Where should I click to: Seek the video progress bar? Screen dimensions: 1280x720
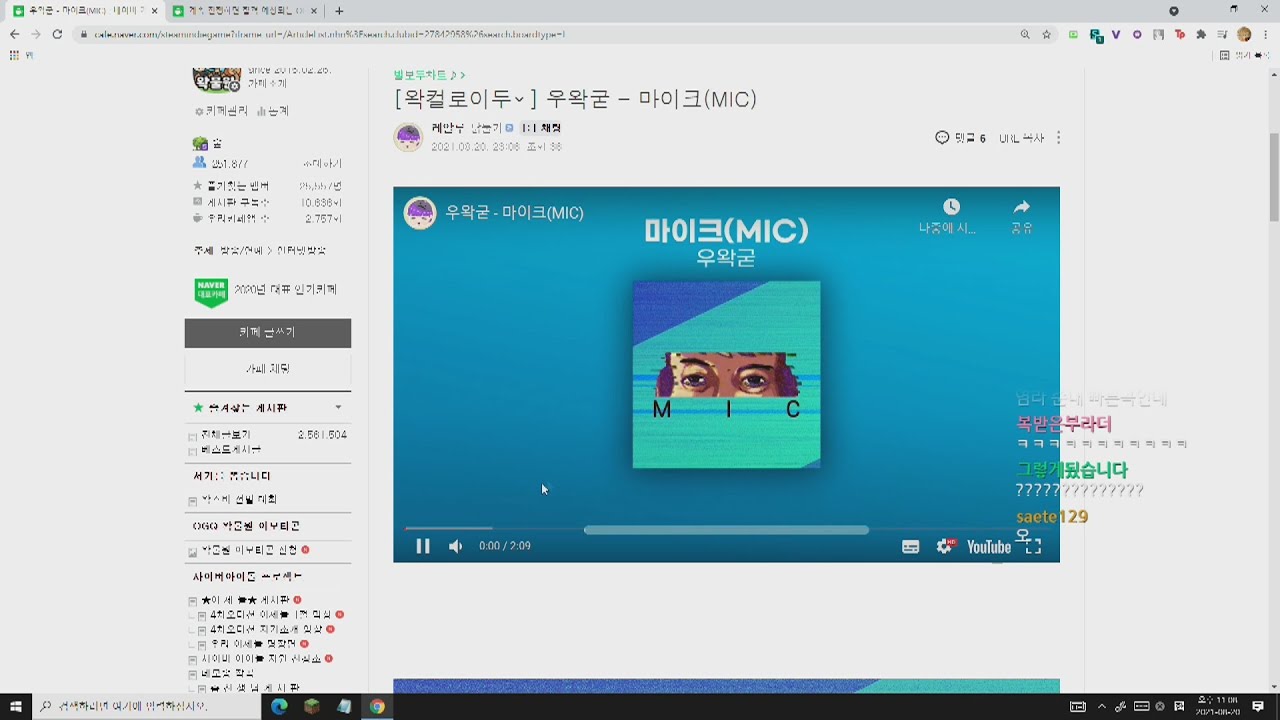tap(726, 529)
